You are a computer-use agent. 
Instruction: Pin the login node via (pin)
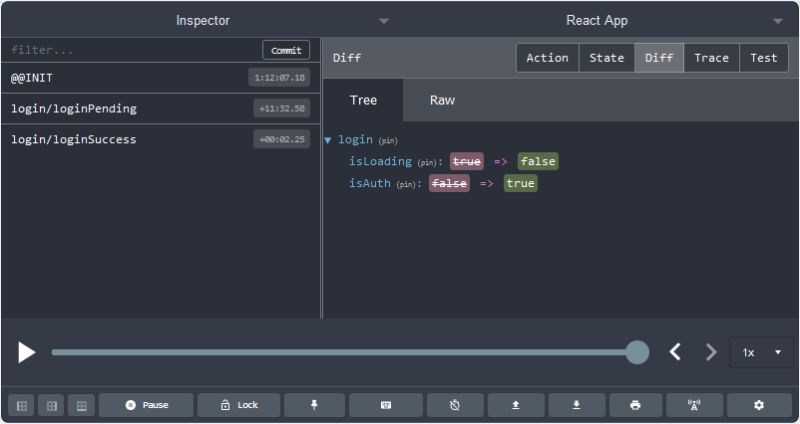click(x=388, y=140)
